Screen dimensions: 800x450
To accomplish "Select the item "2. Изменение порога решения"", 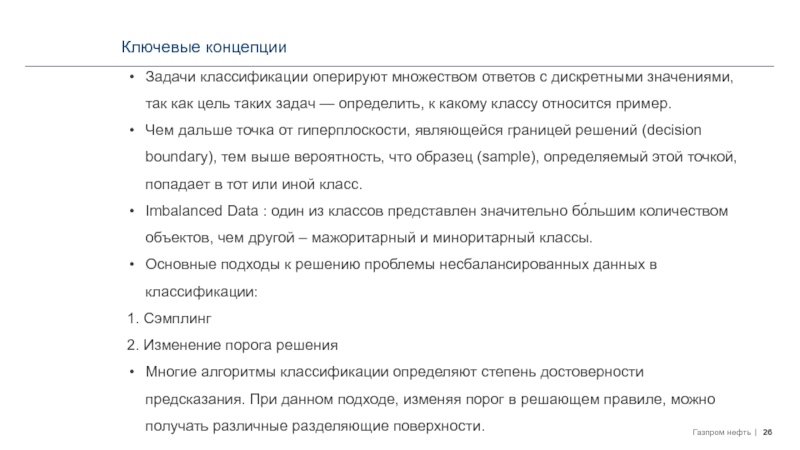I will coord(233,345).
